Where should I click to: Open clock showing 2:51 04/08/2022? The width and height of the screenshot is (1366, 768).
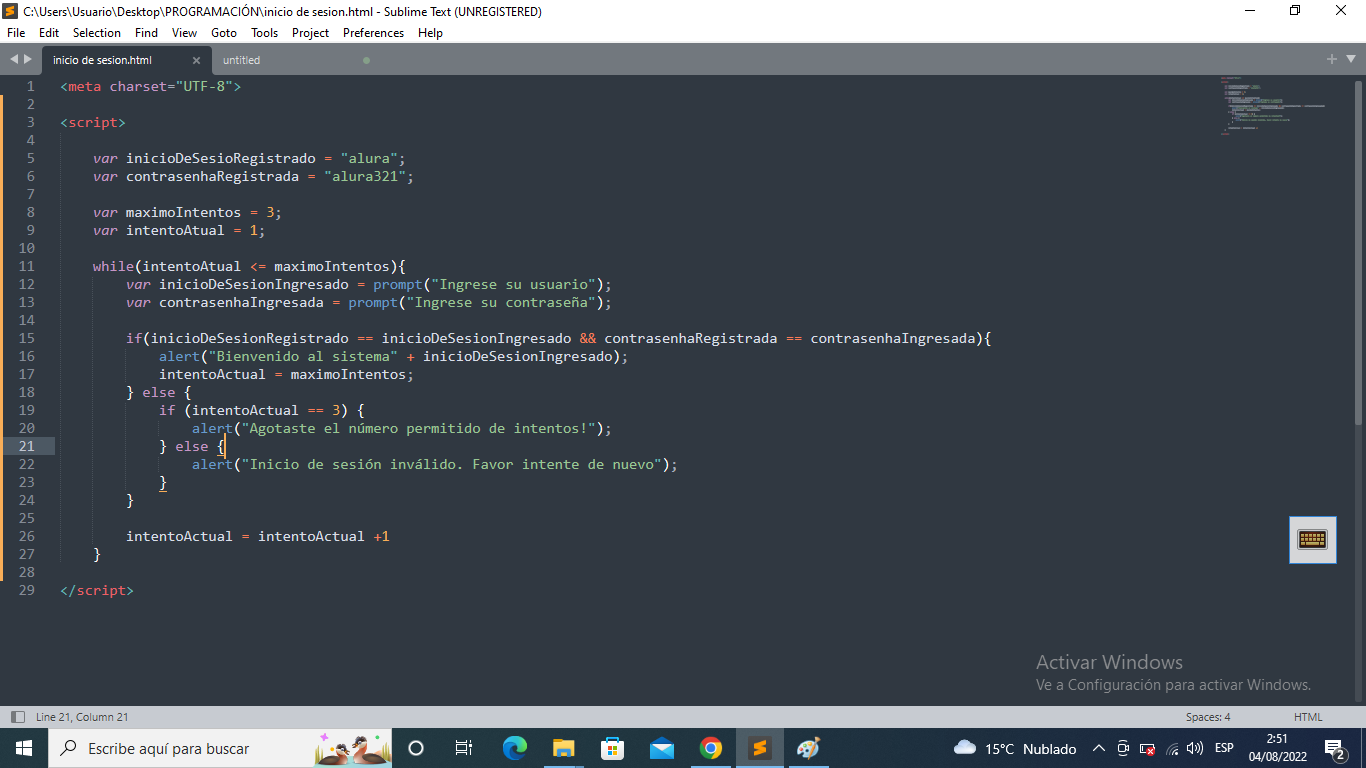[1277, 748]
